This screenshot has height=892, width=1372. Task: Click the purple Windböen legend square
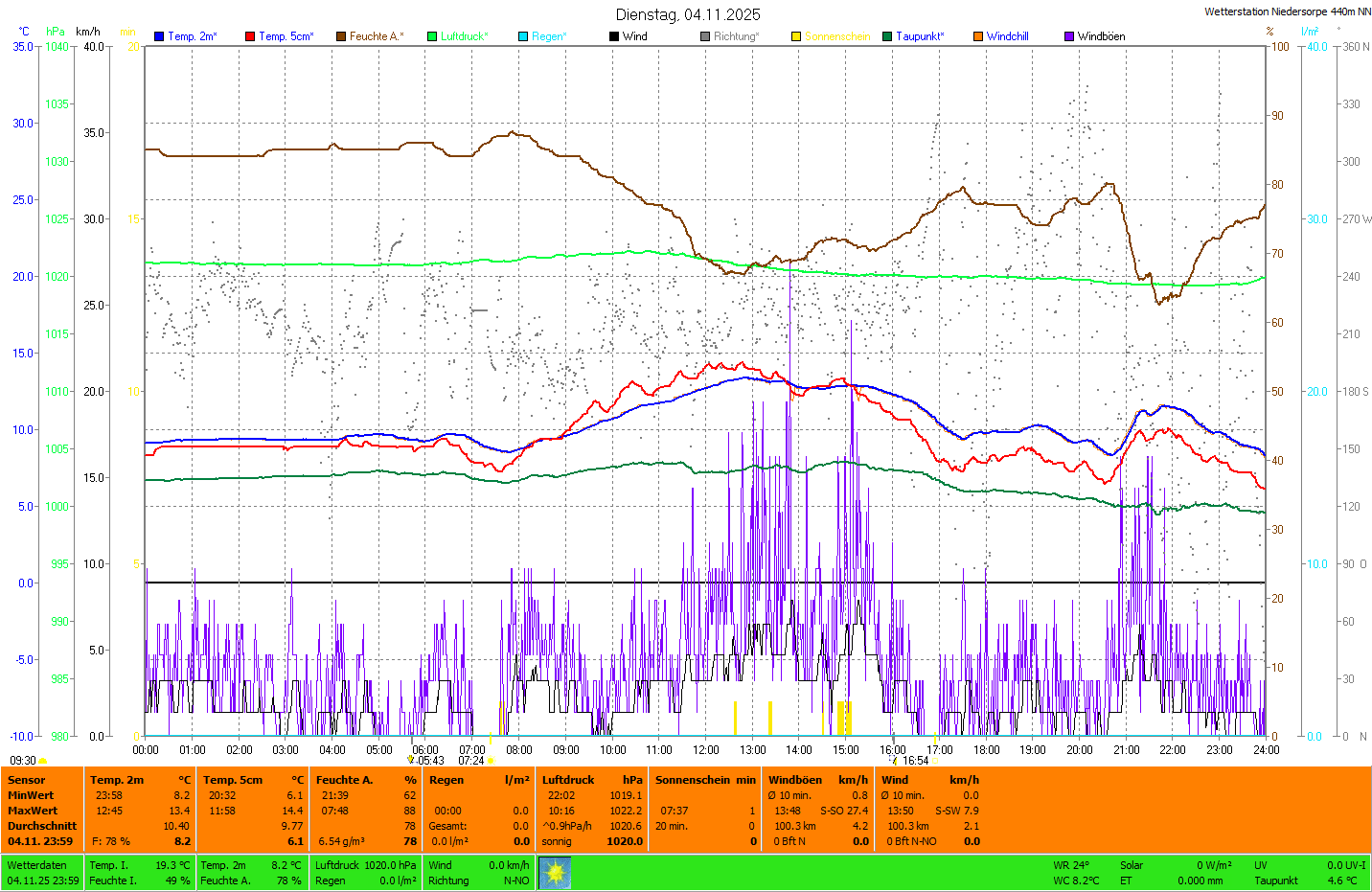point(1069,36)
